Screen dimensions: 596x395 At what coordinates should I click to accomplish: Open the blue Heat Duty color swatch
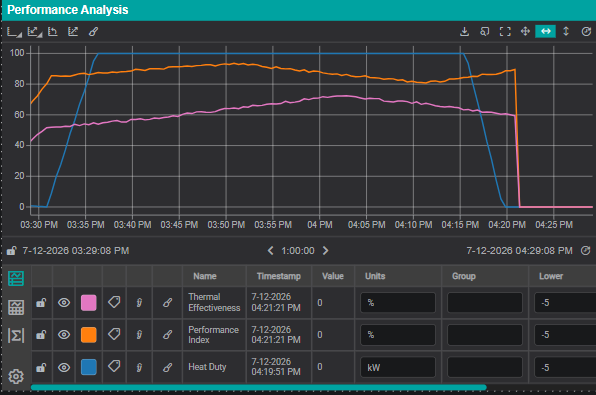tap(89, 367)
